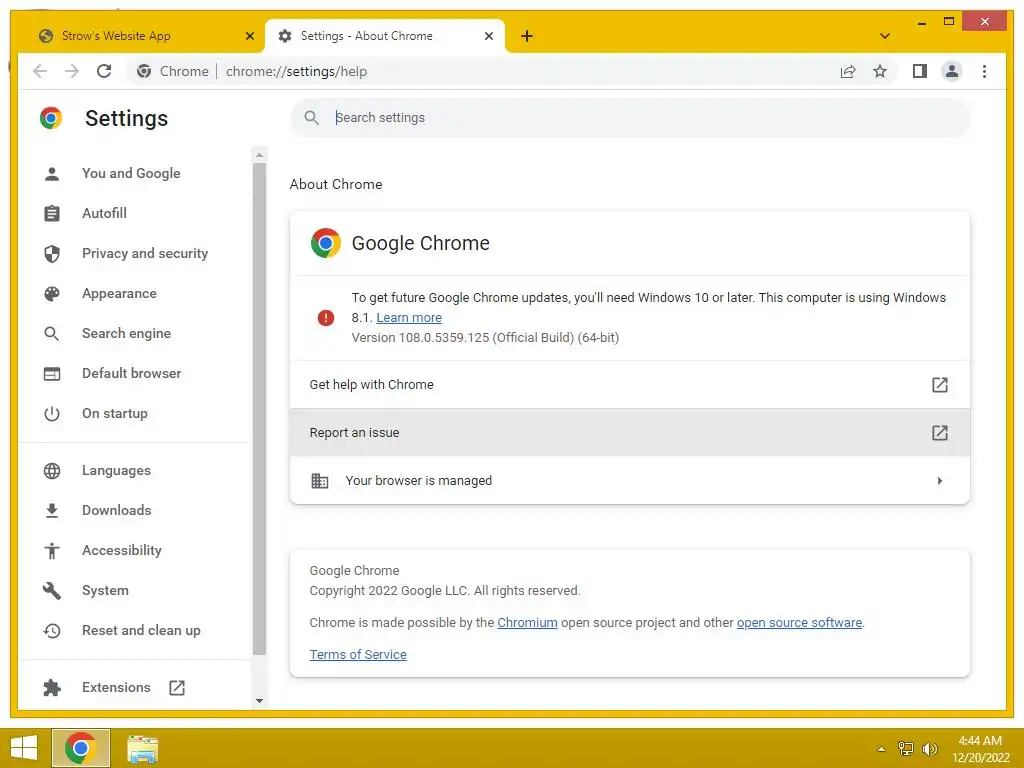This screenshot has width=1024, height=768.
Task: Click the Chrome icon in the taskbar
Action: pyautogui.click(x=80, y=748)
